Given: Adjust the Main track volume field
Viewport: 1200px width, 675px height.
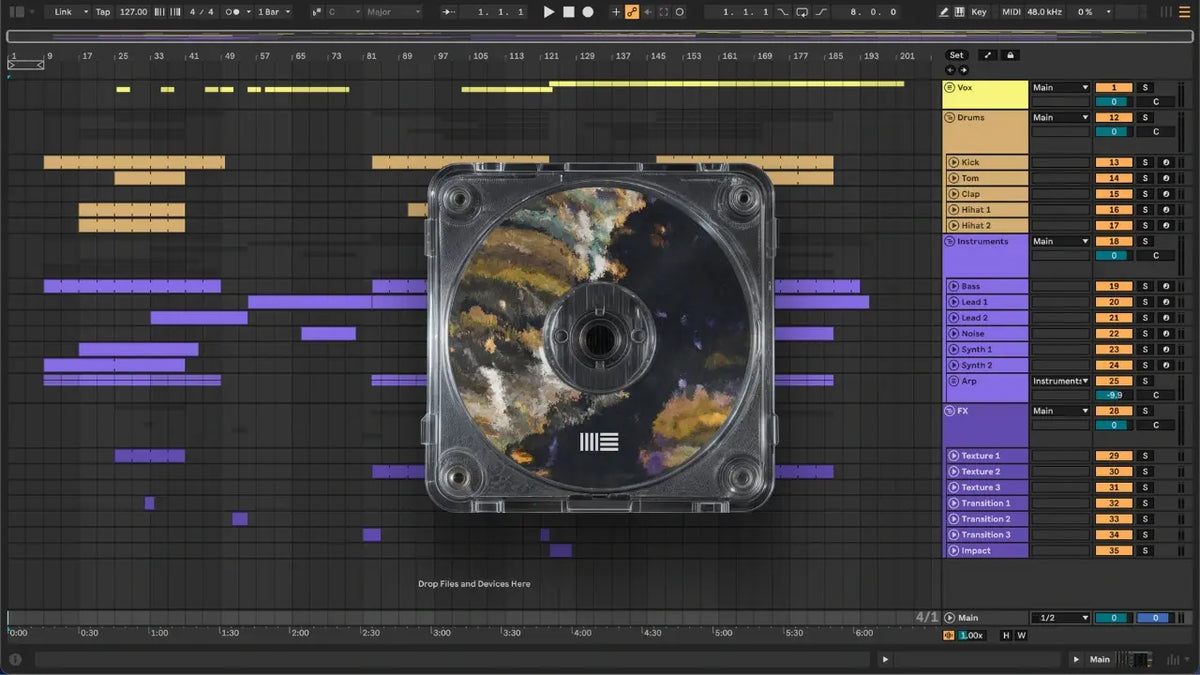Looking at the screenshot, I should click(x=1114, y=618).
